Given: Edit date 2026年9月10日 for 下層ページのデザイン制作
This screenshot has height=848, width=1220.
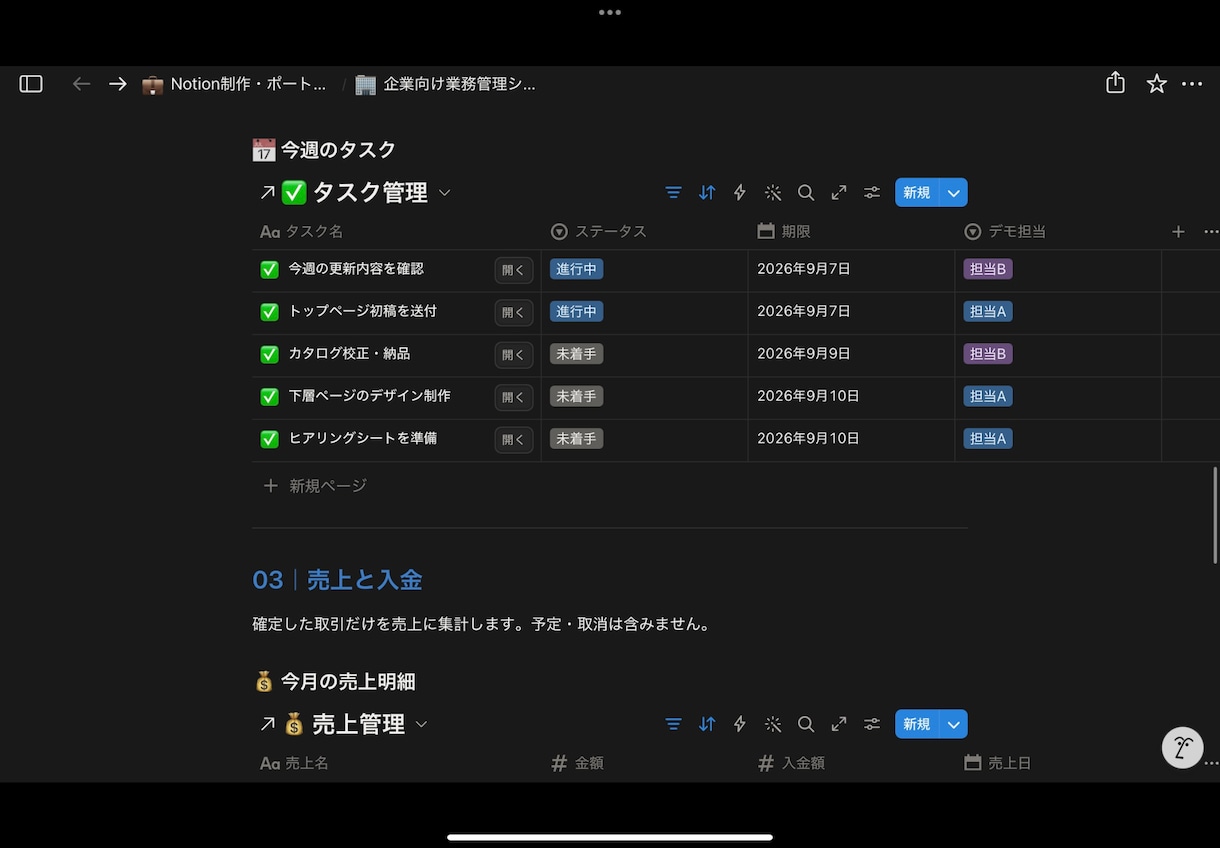Looking at the screenshot, I should pyautogui.click(x=808, y=396).
